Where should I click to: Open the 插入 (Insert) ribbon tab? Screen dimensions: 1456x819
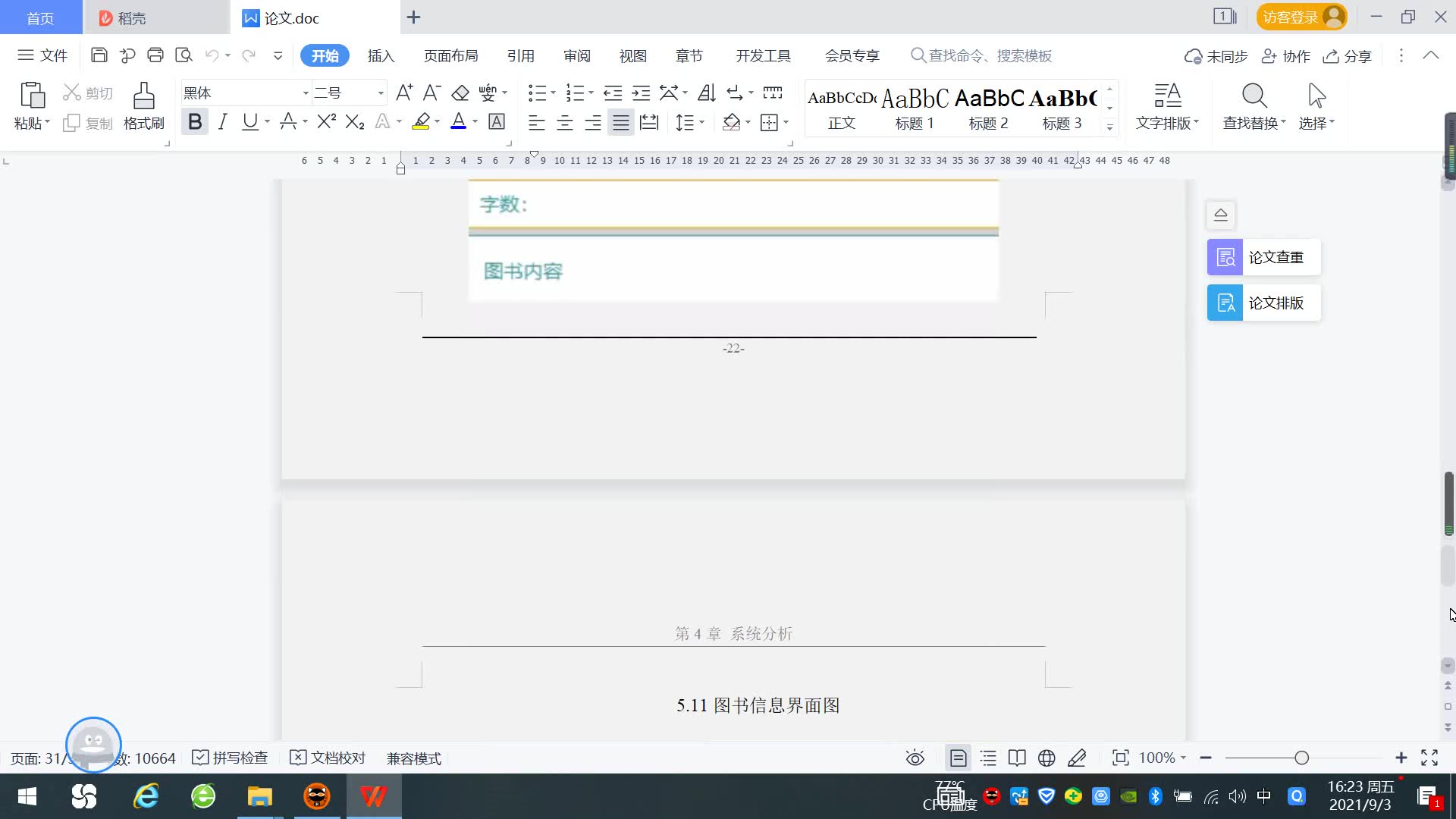[381, 55]
